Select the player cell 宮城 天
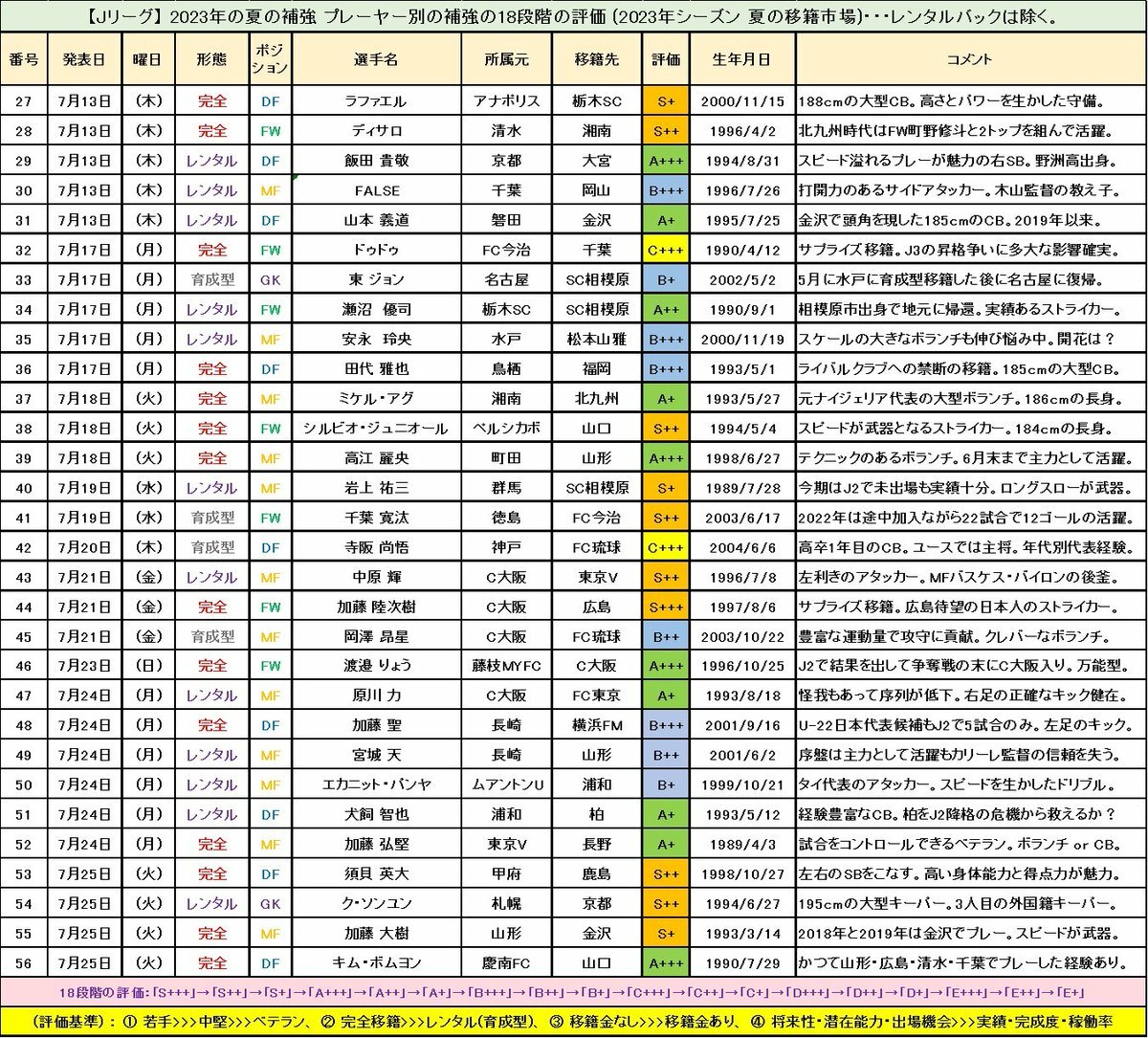This screenshot has width=1148, height=1038. (375, 754)
